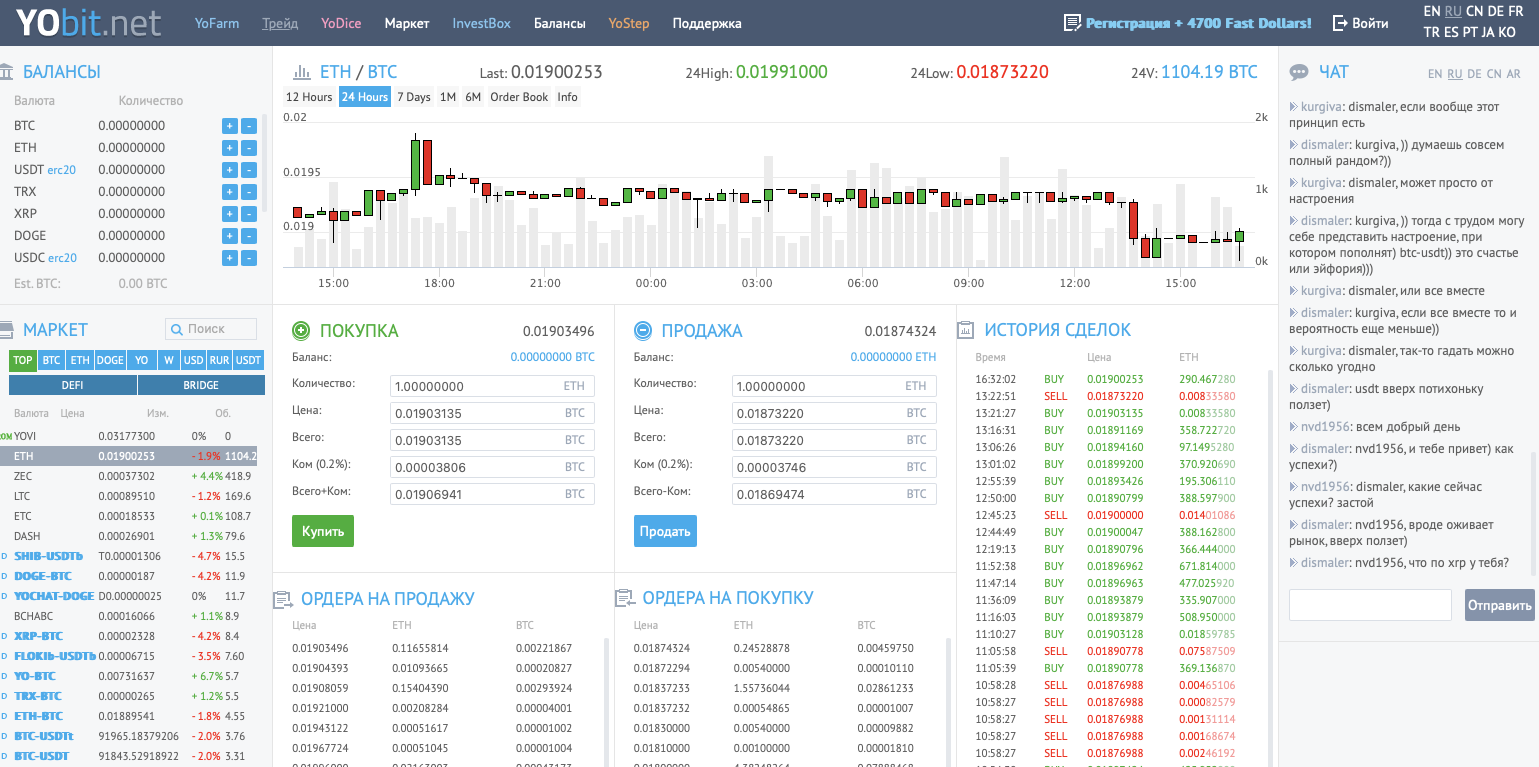
Task: Click the search magnifier icon in market panel
Action: tap(177, 329)
